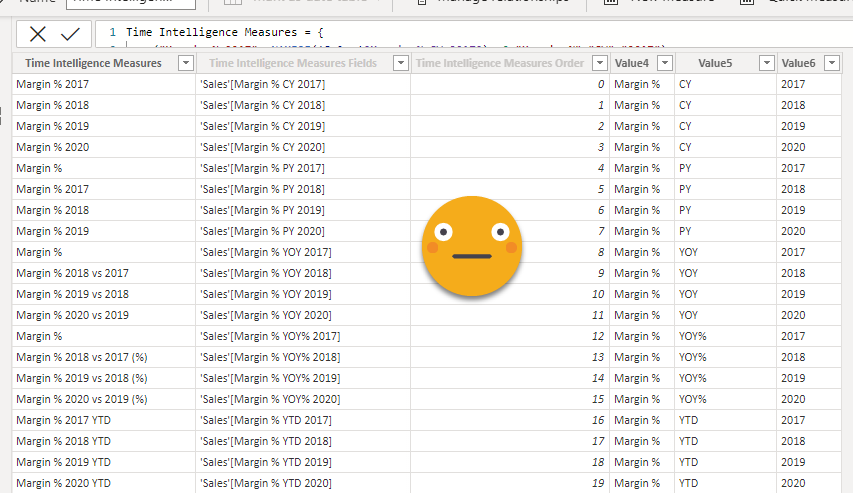Select the Value5 column header
This screenshot has height=493, width=853.
click(715, 64)
